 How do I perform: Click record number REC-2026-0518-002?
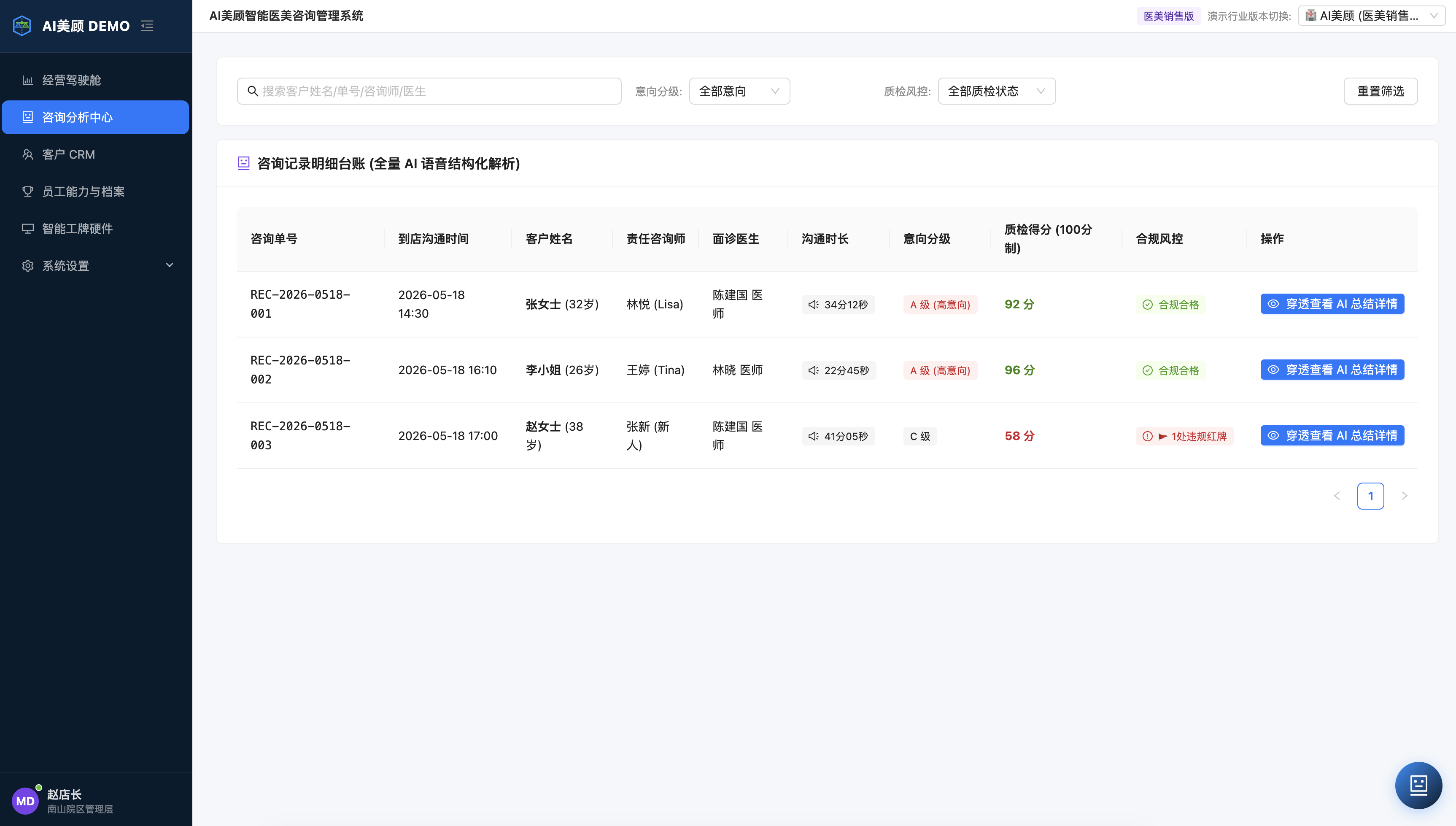pyautogui.click(x=300, y=370)
